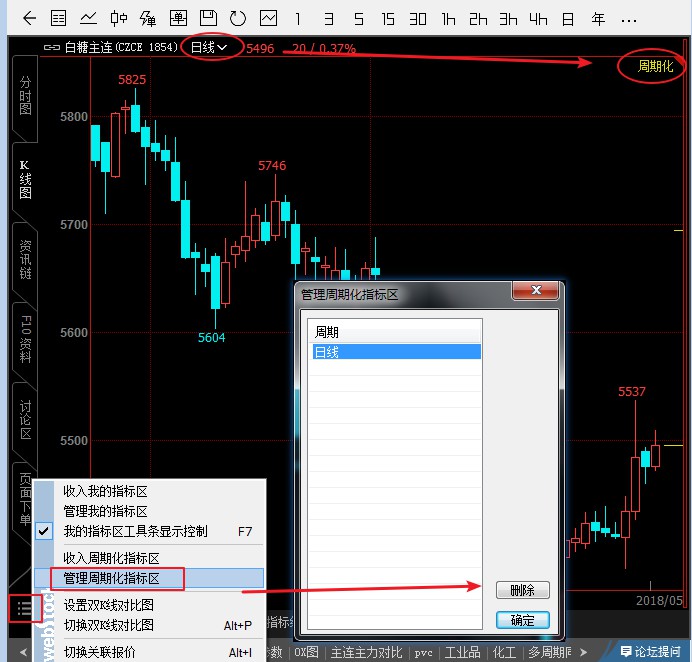Click the more options ellipsis in toolbar

(x=628, y=19)
